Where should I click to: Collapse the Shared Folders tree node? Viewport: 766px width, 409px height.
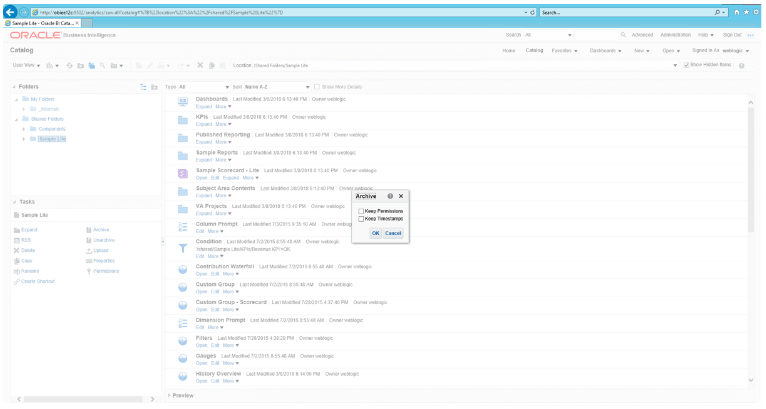(16, 119)
